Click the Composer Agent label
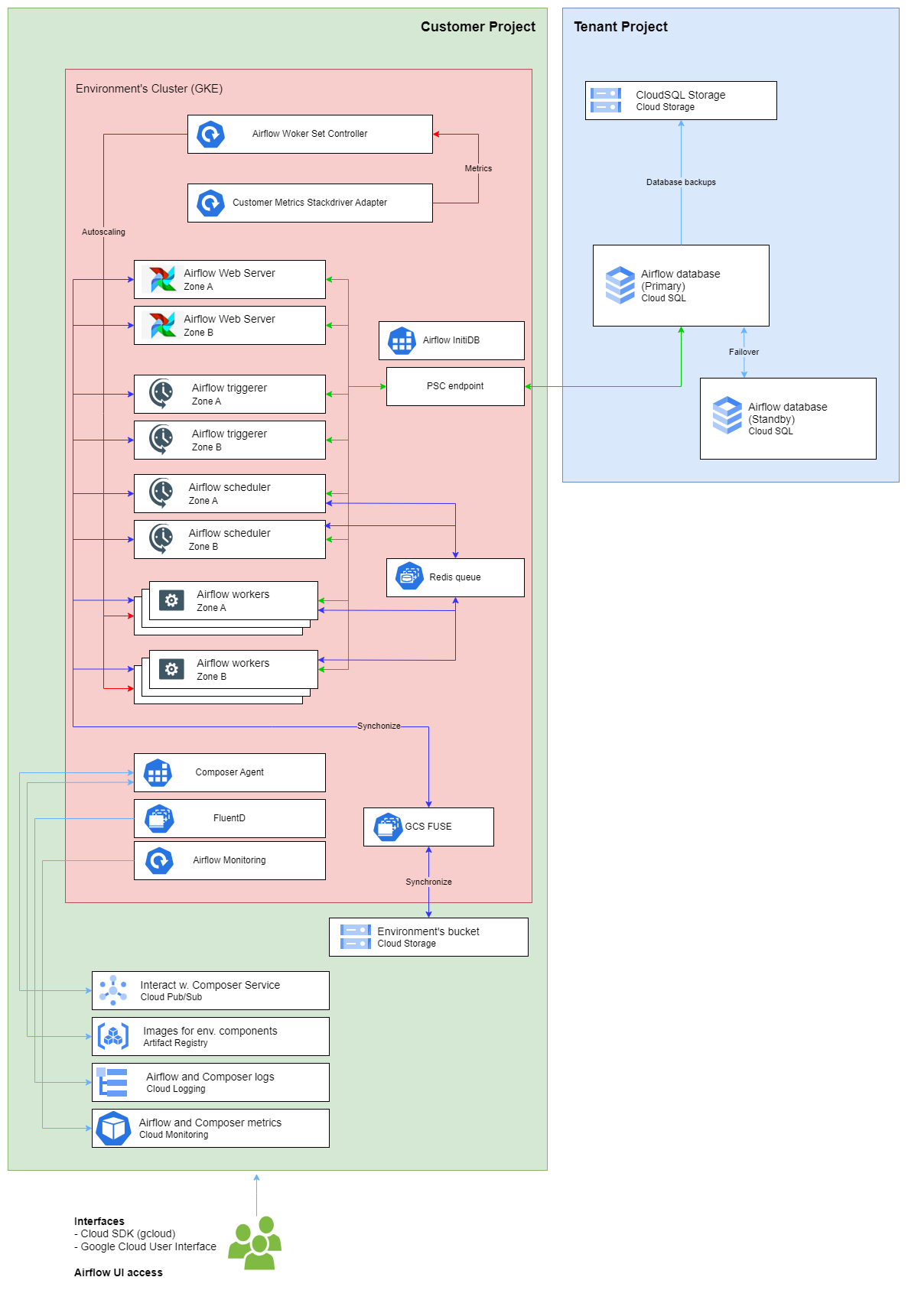 point(229,772)
